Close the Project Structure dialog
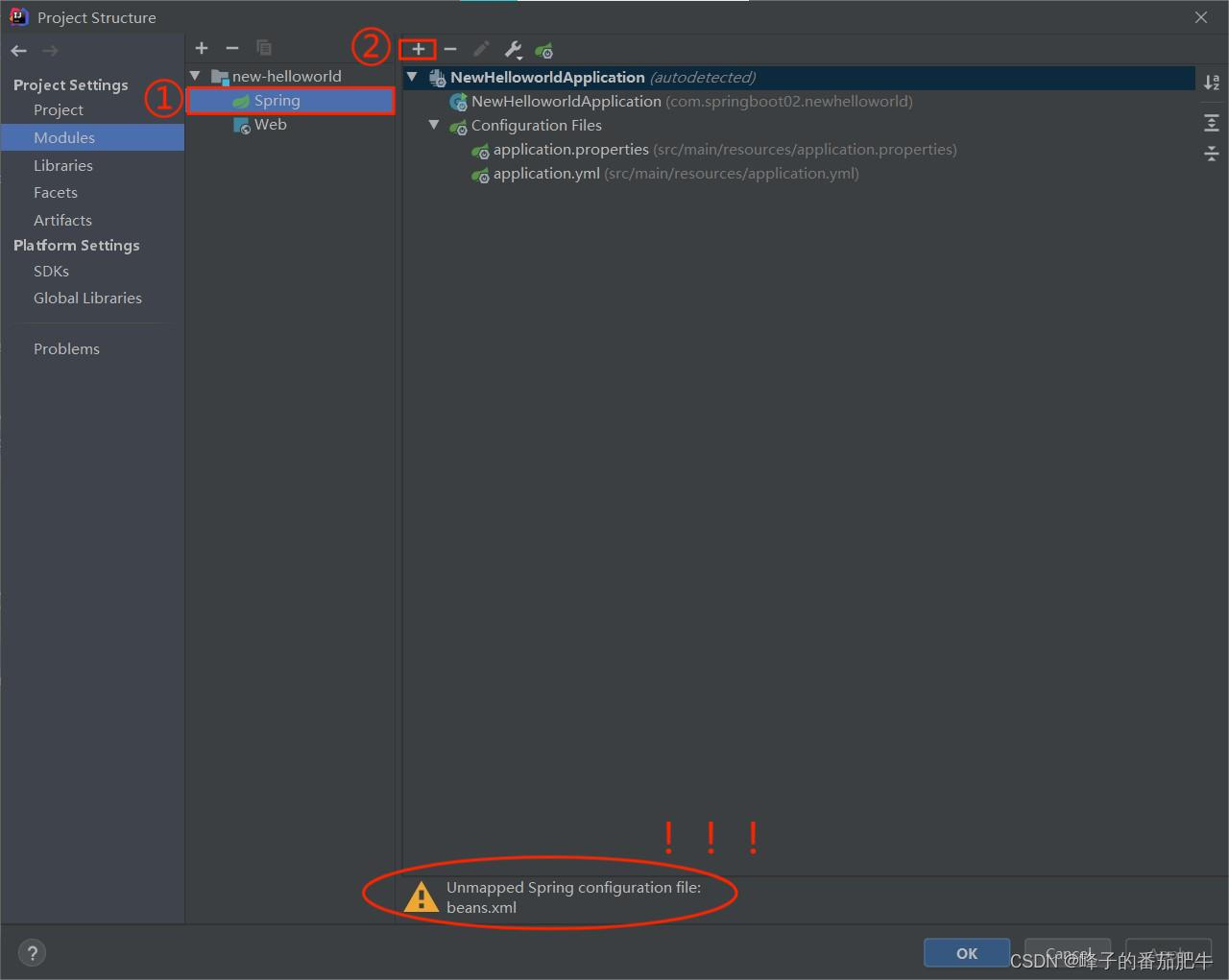 pos(1201,17)
